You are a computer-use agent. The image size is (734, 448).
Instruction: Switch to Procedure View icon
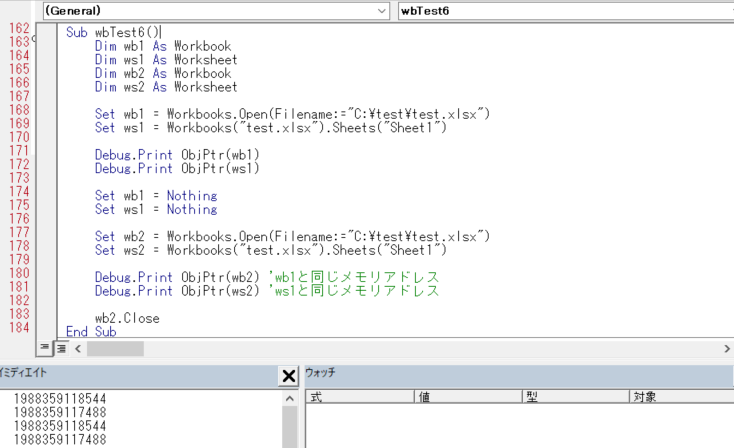[x=44, y=348]
